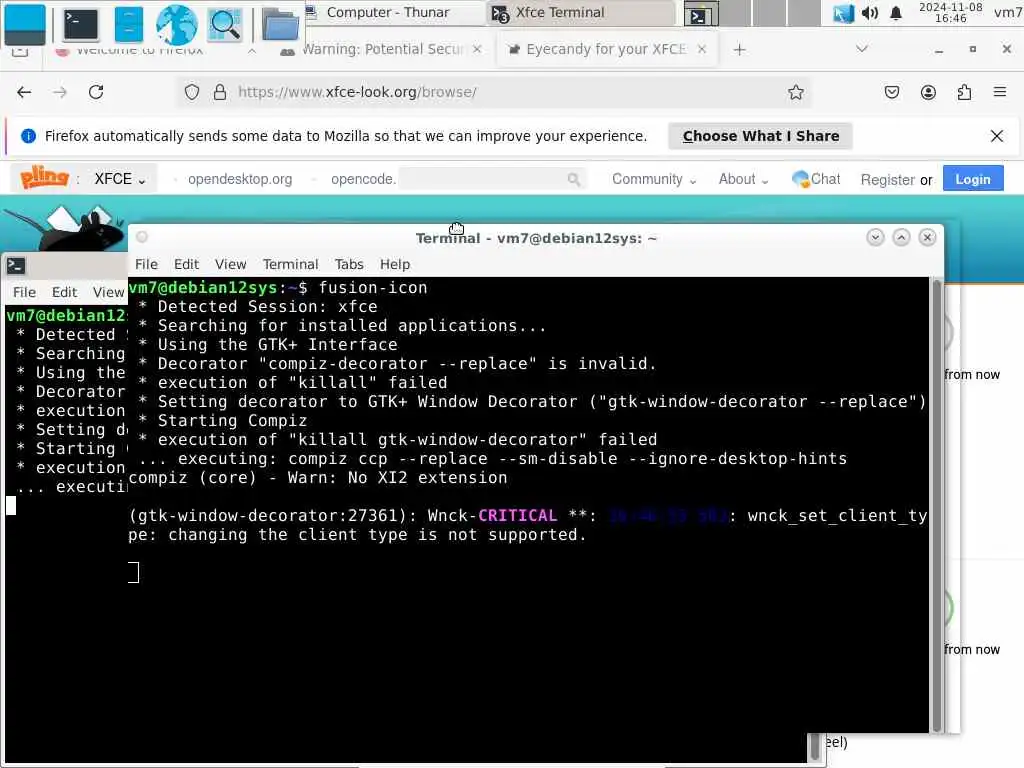This screenshot has width=1024, height=768.
Task: Switch to Eyecandy for your XFCE tab
Action: click(598, 49)
